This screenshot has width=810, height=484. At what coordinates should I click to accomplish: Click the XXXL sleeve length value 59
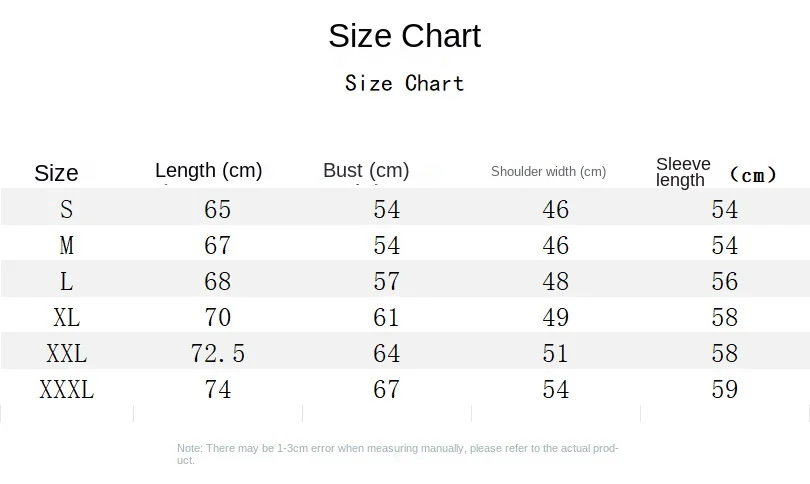[724, 389]
